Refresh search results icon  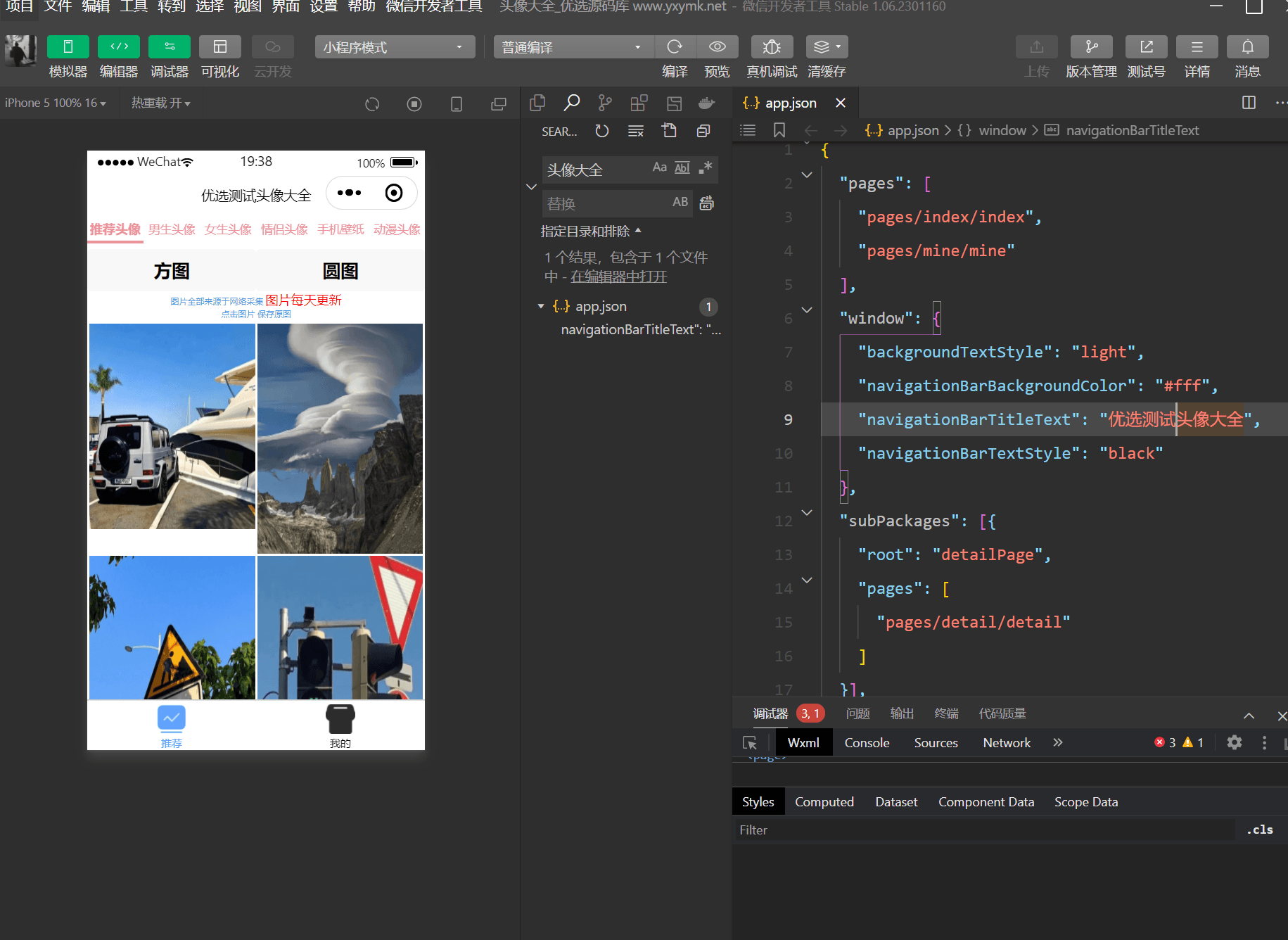[602, 131]
